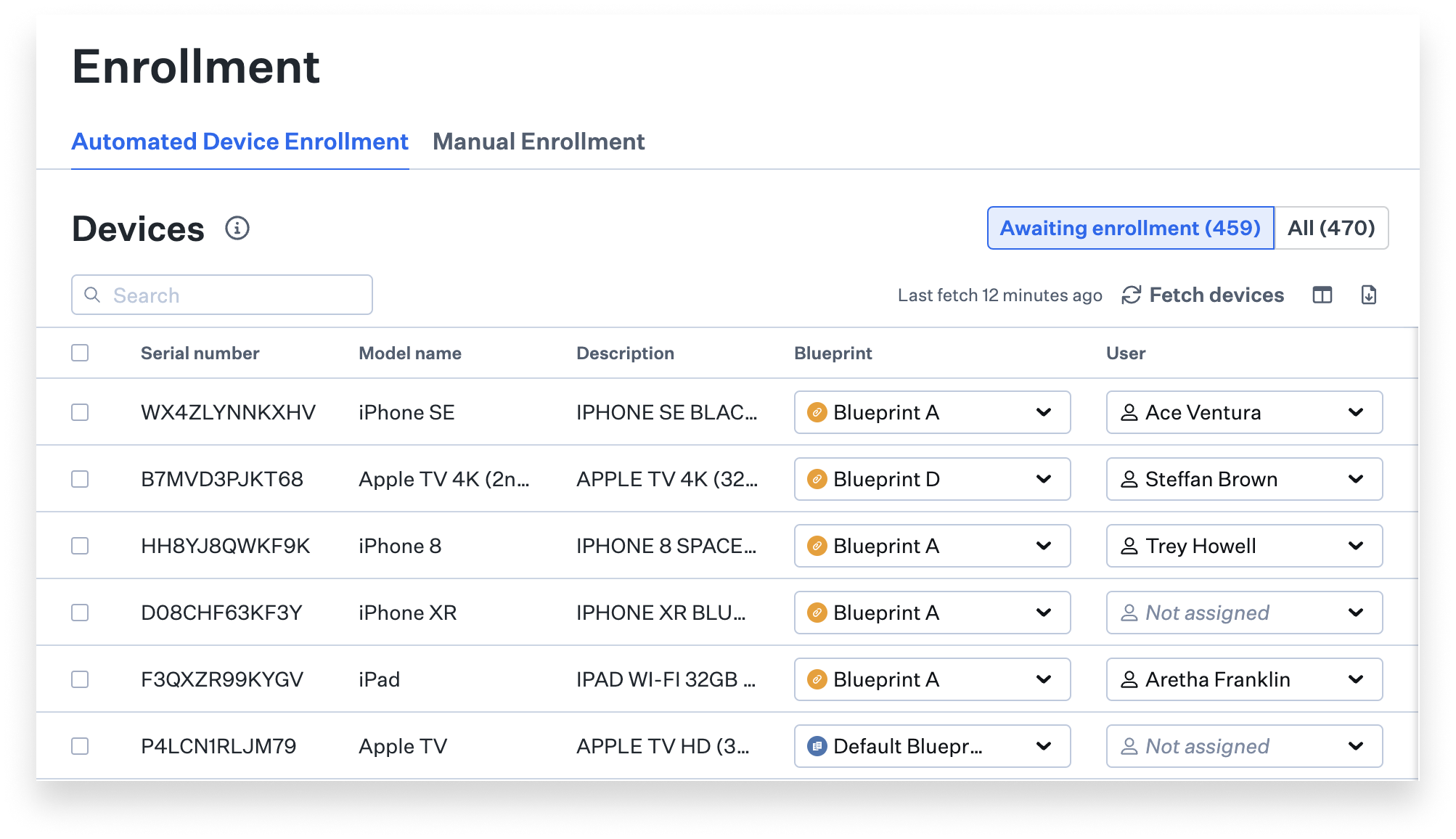Click the blue Default Blueprint icon
Image resolution: width=1456 pixels, height=839 pixels.
tap(817, 746)
